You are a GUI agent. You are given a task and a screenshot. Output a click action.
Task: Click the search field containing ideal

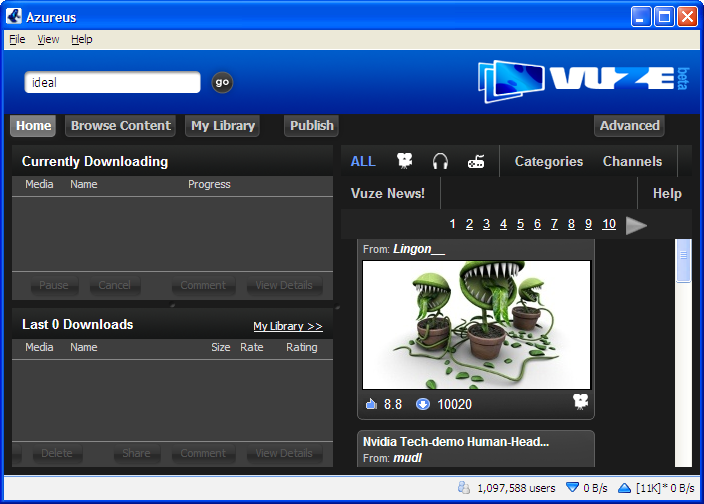point(112,82)
